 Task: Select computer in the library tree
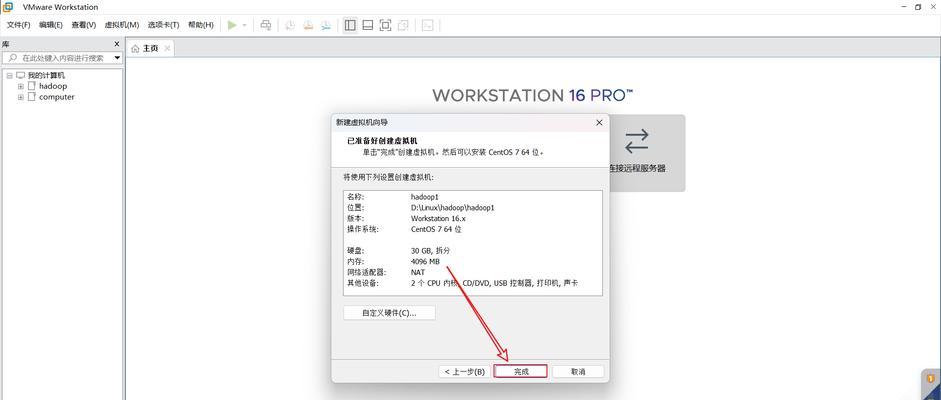[56, 97]
